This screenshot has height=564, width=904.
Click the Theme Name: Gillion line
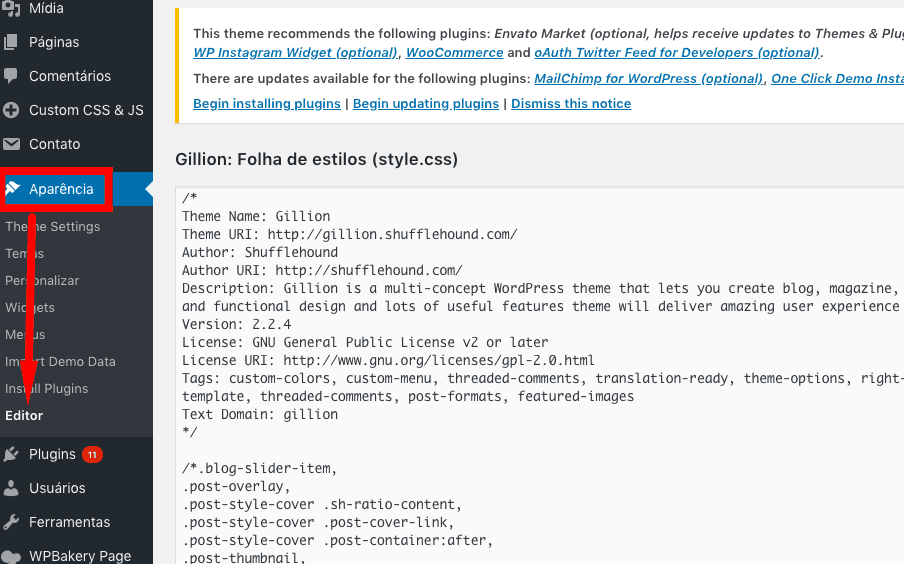[x=256, y=216]
